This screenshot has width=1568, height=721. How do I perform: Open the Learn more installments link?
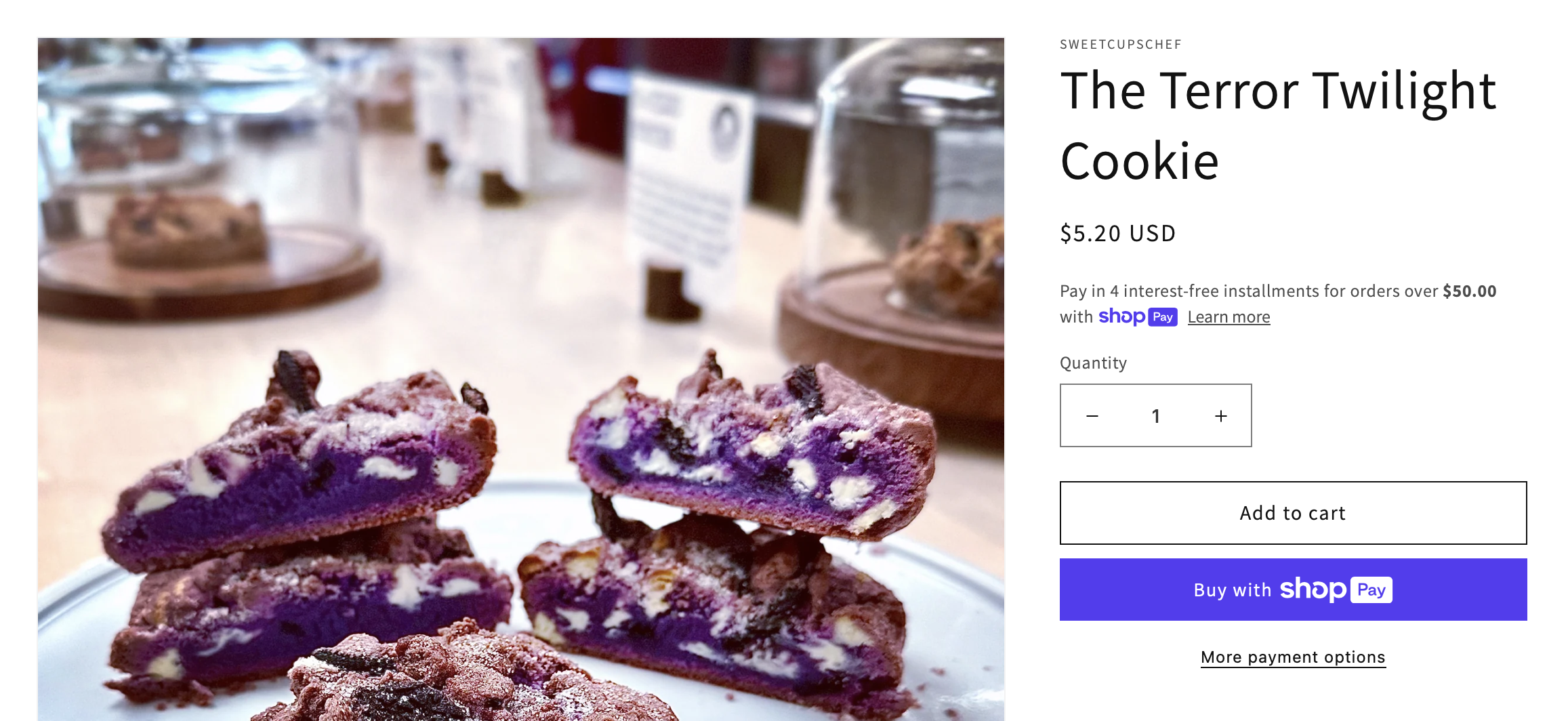point(1229,317)
